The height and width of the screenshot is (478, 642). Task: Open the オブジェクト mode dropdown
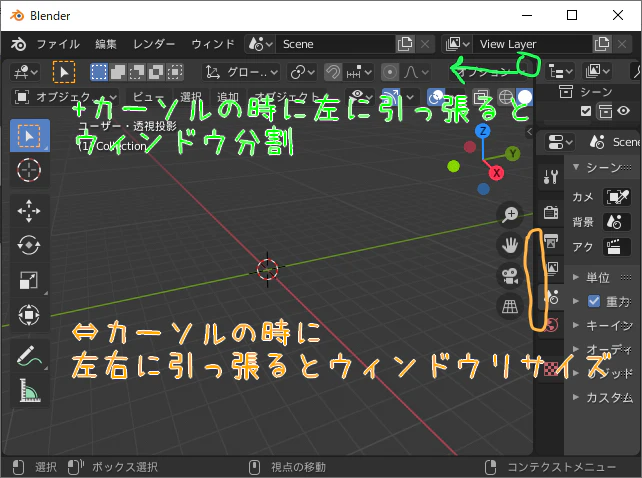pos(65,97)
